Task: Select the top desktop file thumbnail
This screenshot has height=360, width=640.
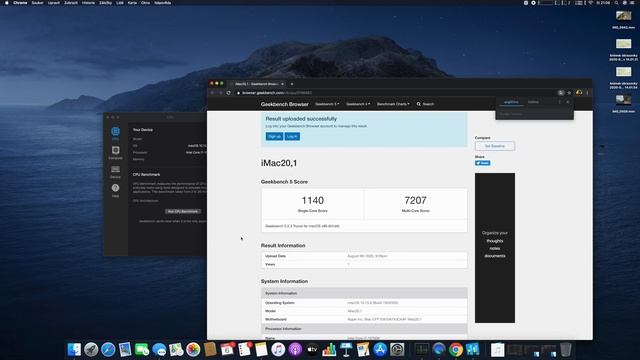Action: (623, 16)
